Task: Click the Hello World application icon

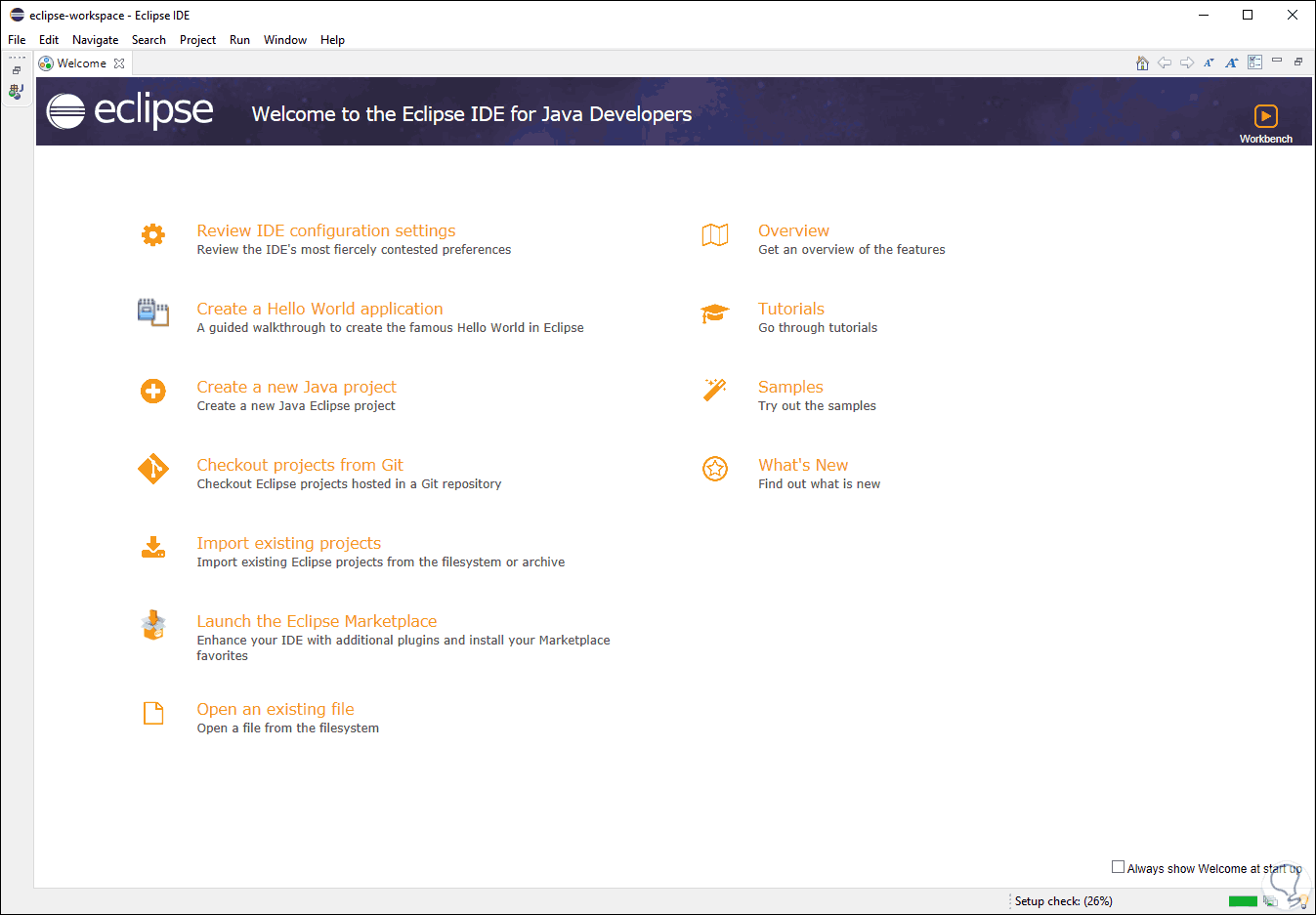Action: tap(153, 312)
